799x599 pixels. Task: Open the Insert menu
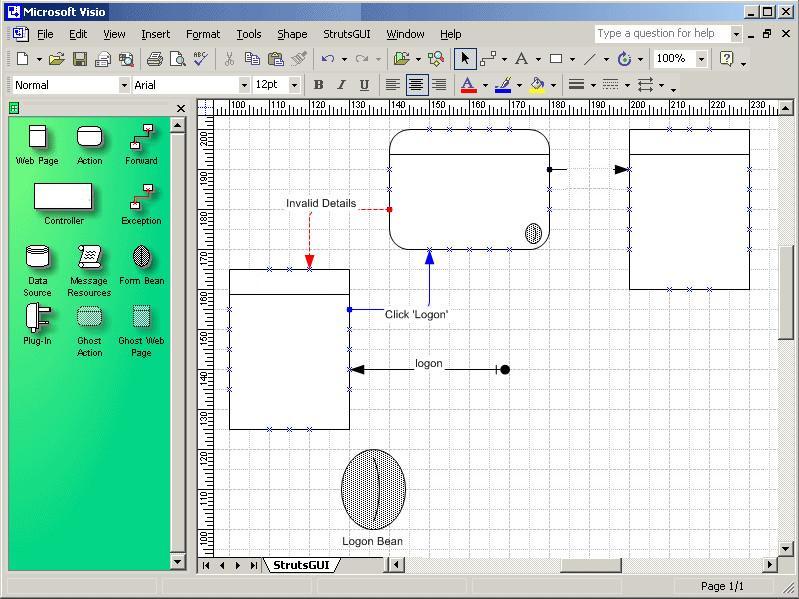coord(155,34)
